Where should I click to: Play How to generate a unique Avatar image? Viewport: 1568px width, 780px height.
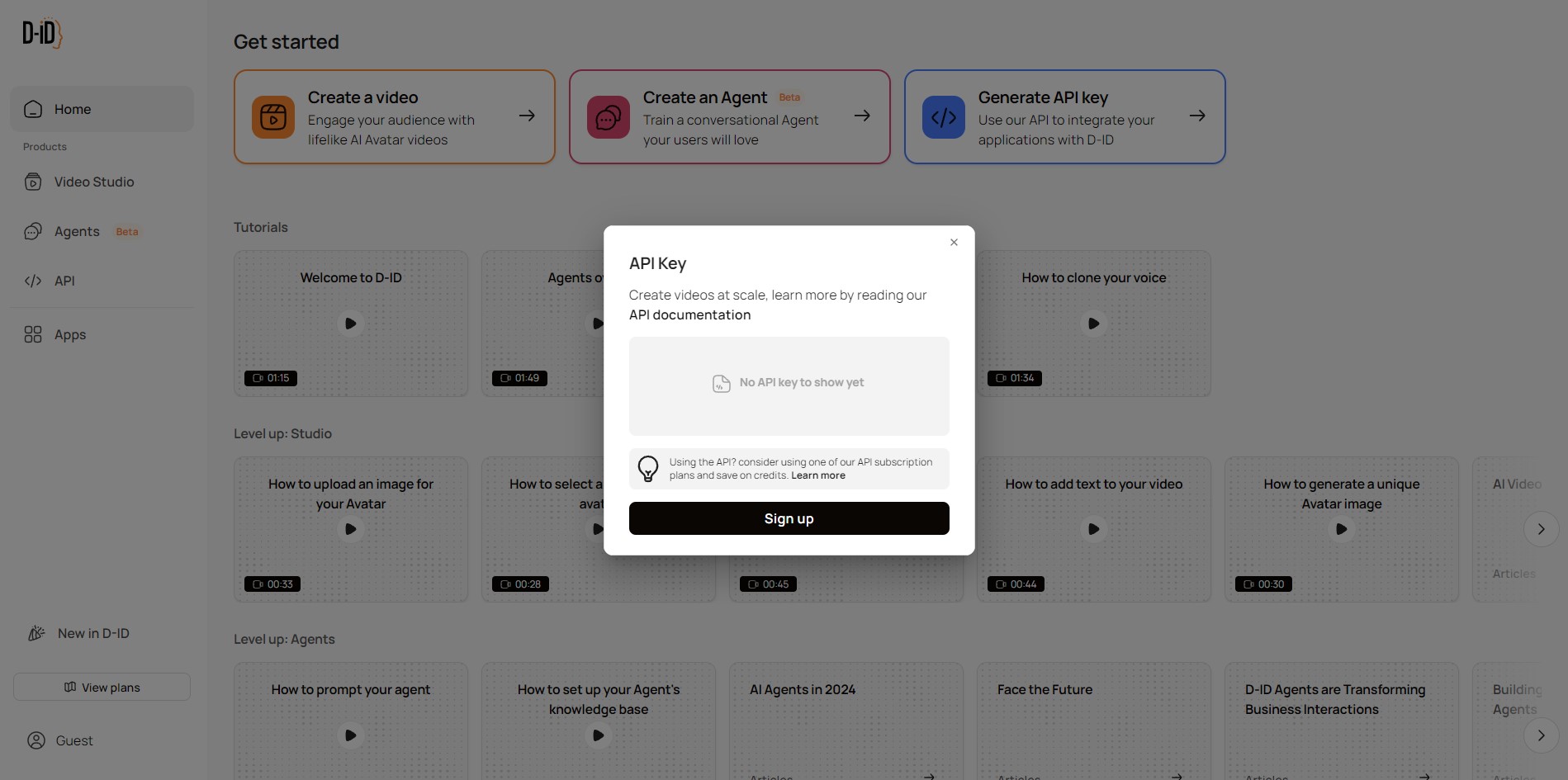pos(1342,529)
